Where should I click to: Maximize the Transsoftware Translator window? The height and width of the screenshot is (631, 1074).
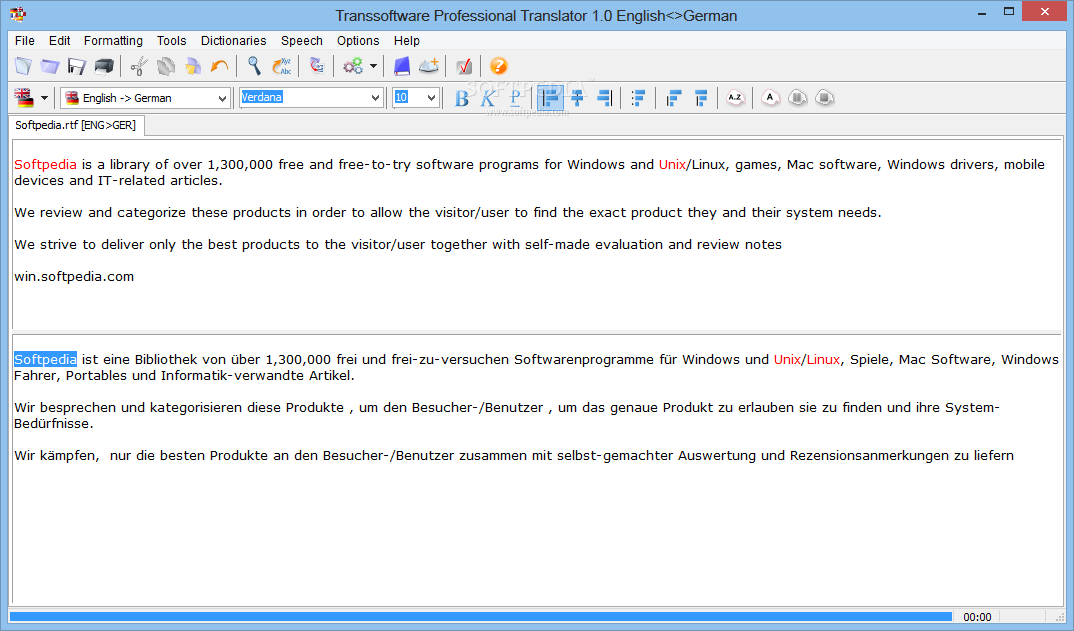coord(1008,12)
